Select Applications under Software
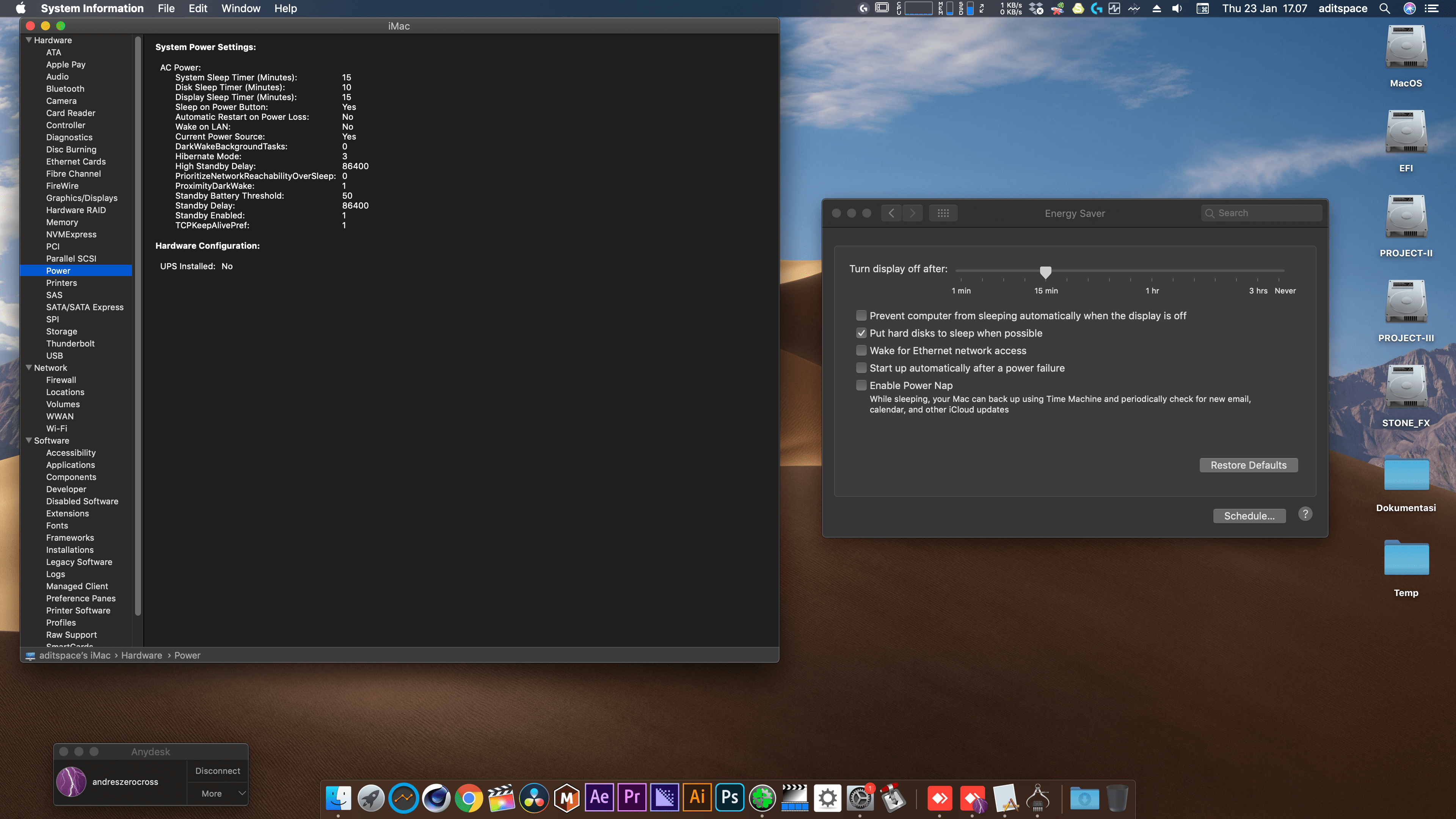This screenshot has width=1456, height=819. [x=71, y=464]
